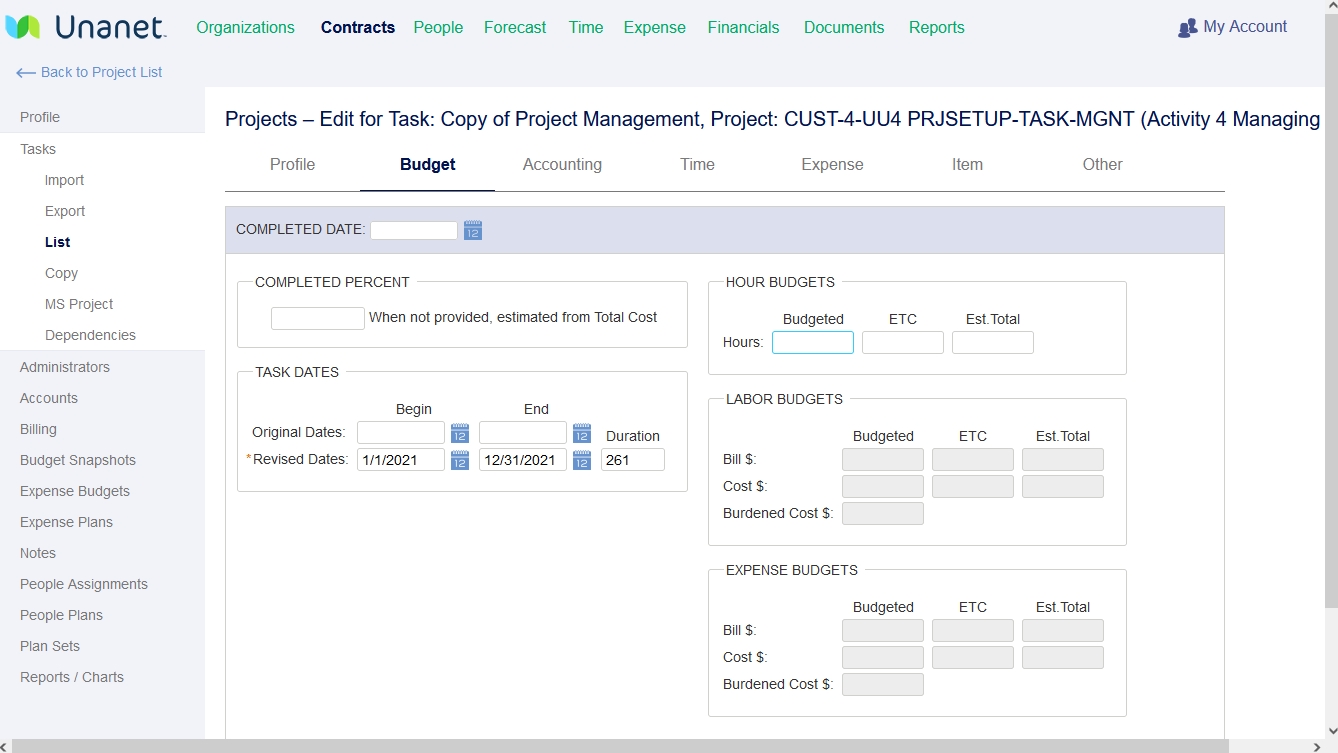Open the calendar for Original Dates End

(x=581, y=432)
